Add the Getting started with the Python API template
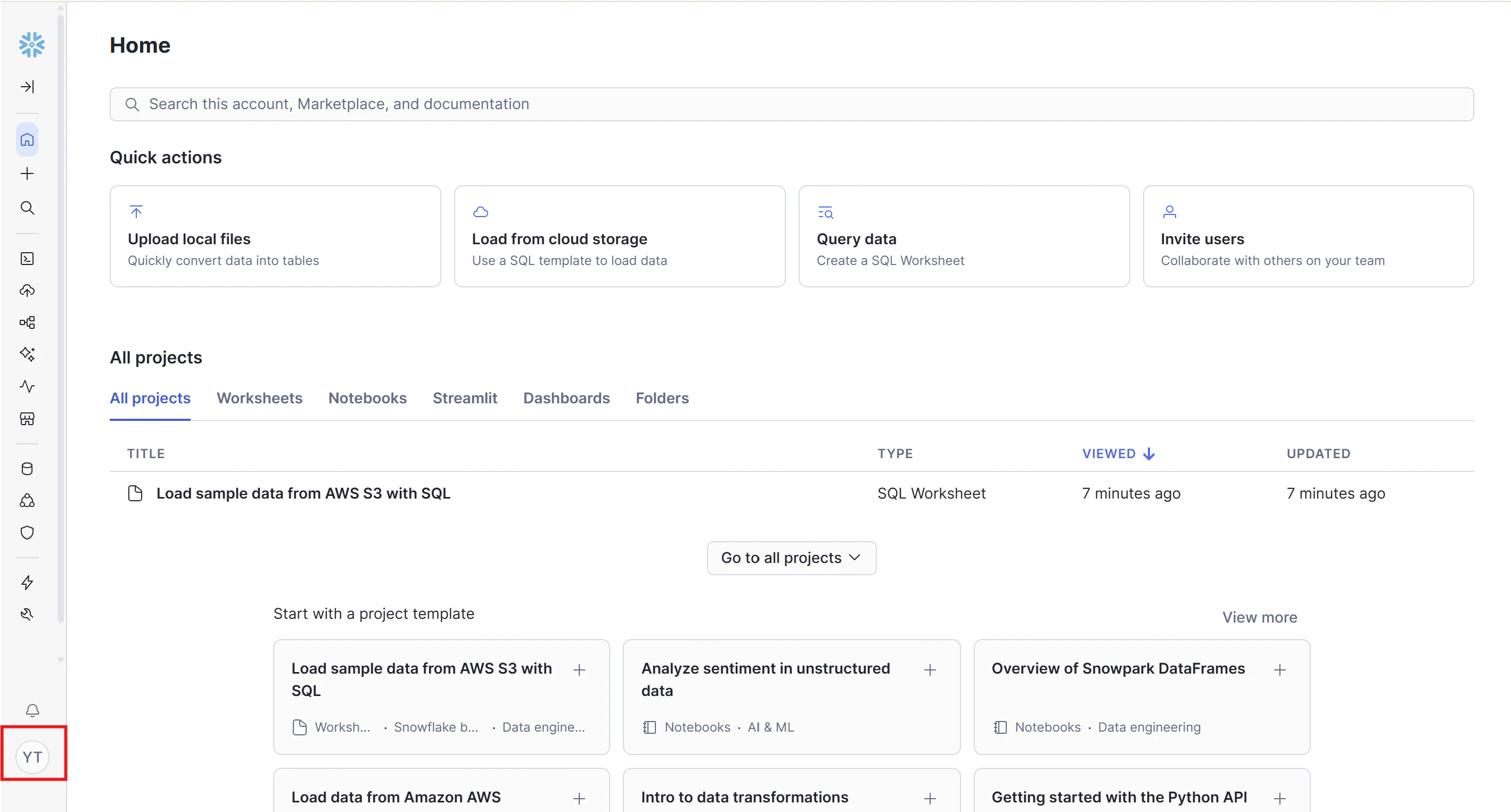This screenshot has width=1511, height=812. click(1280, 799)
